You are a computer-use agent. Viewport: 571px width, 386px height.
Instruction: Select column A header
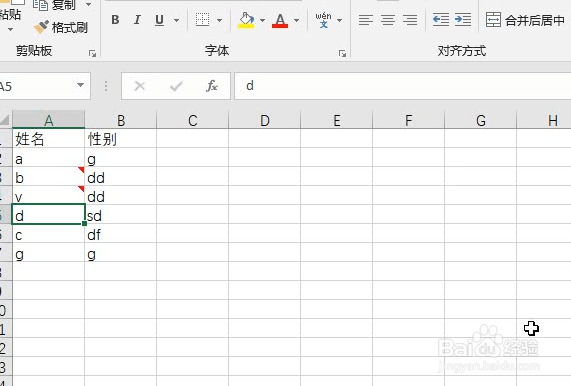tap(48, 120)
